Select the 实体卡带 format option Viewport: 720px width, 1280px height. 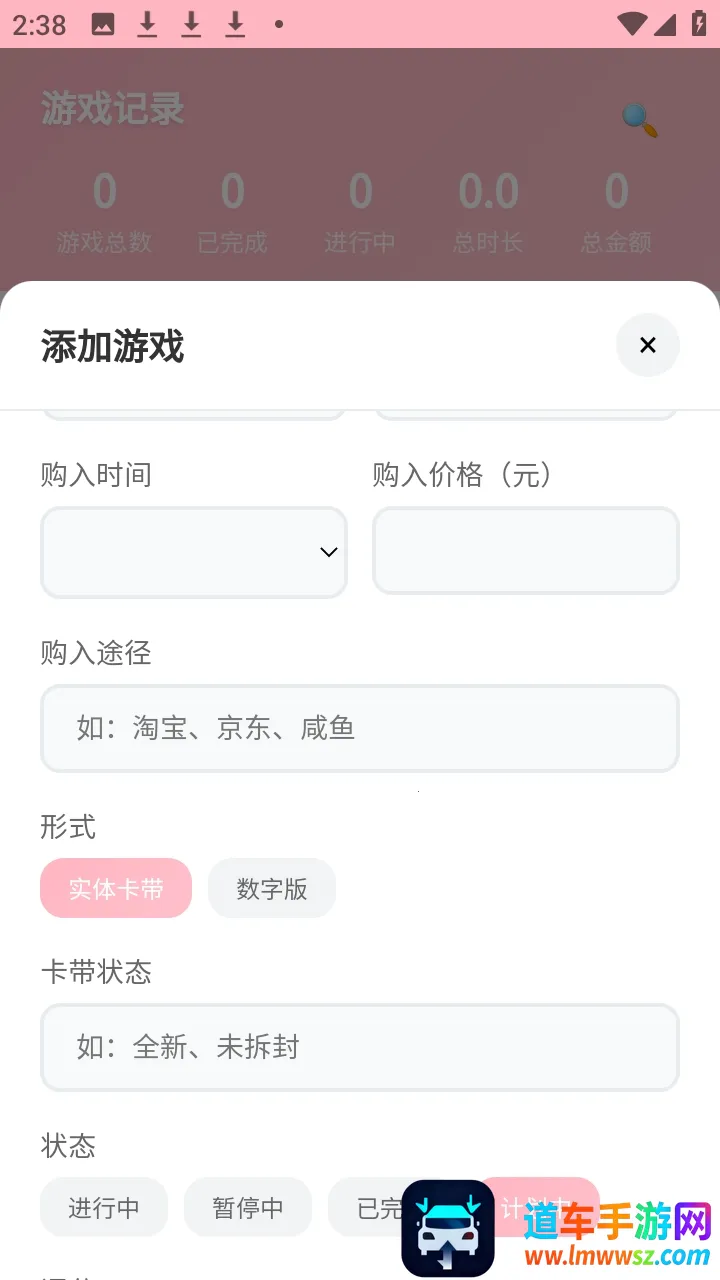(x=116, y=888)
